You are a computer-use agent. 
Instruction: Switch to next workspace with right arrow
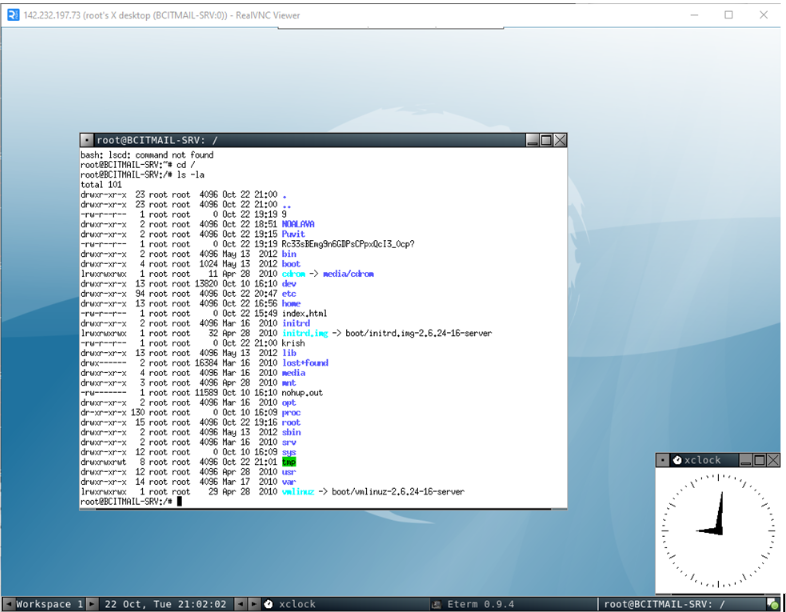point(92,604)
